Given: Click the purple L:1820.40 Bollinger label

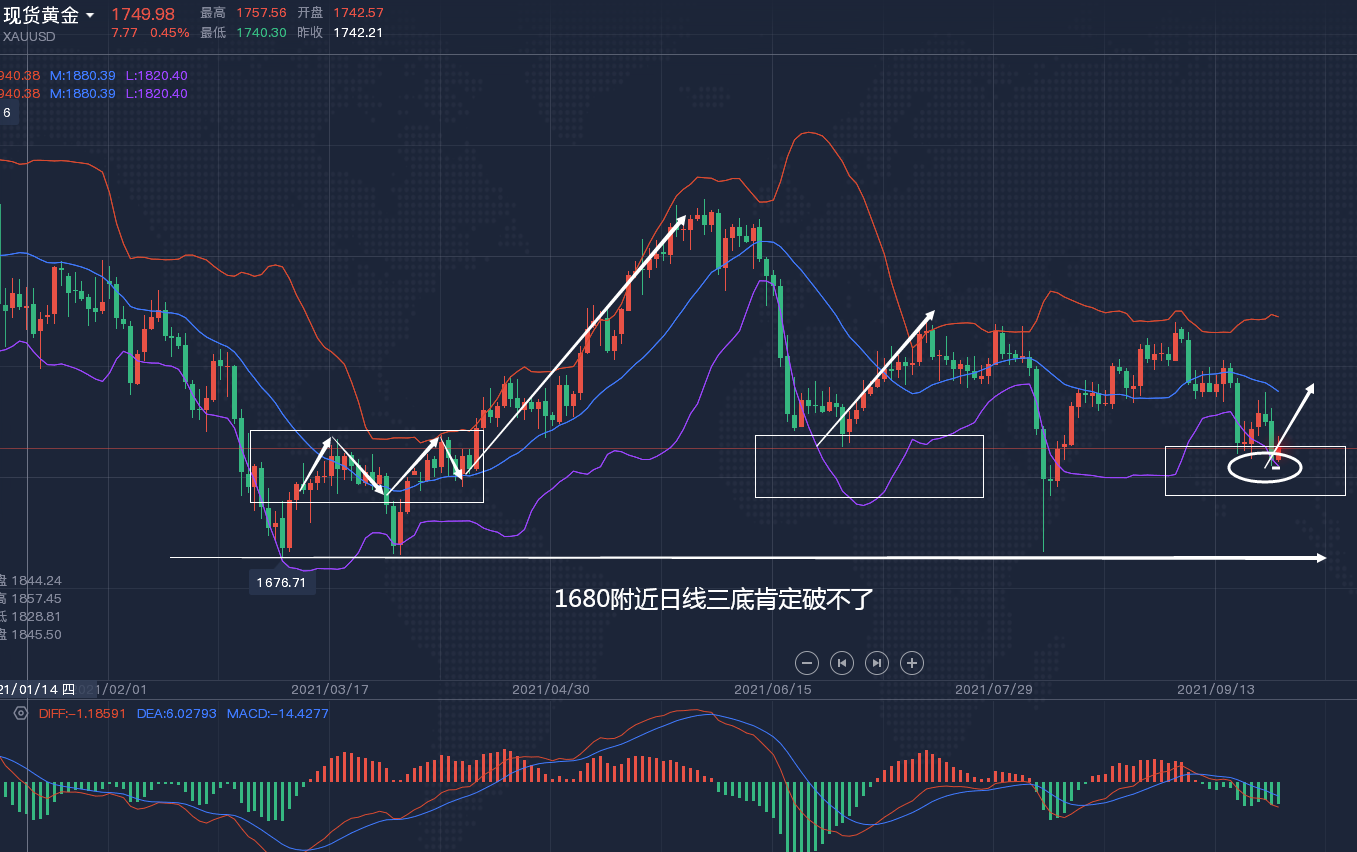Looking at the screenshot, I should point(156,75).
